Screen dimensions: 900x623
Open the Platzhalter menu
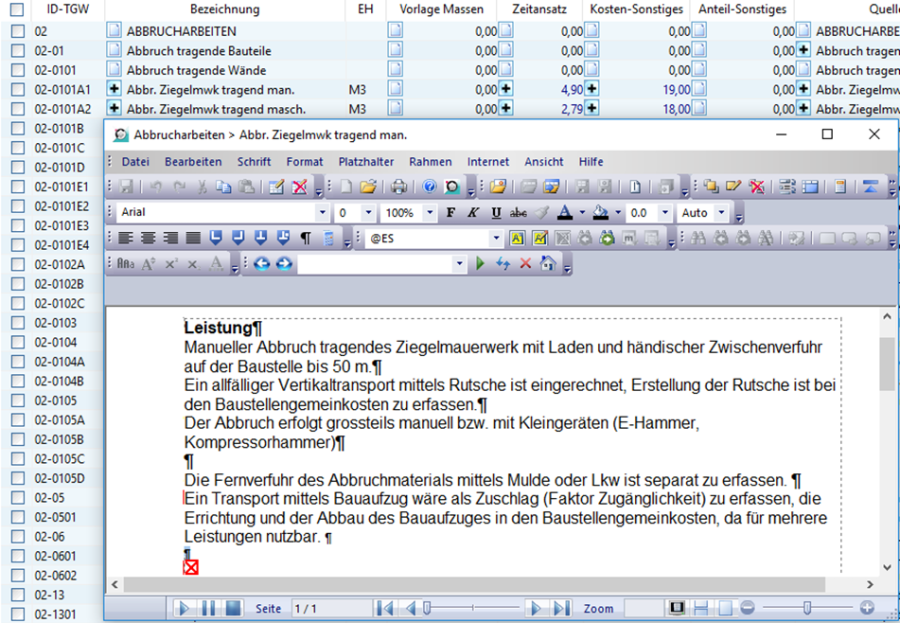coord(366,162)
